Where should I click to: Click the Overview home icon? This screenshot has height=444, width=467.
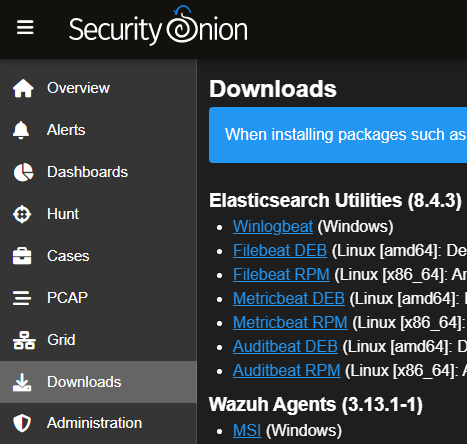tap(23, 88)
